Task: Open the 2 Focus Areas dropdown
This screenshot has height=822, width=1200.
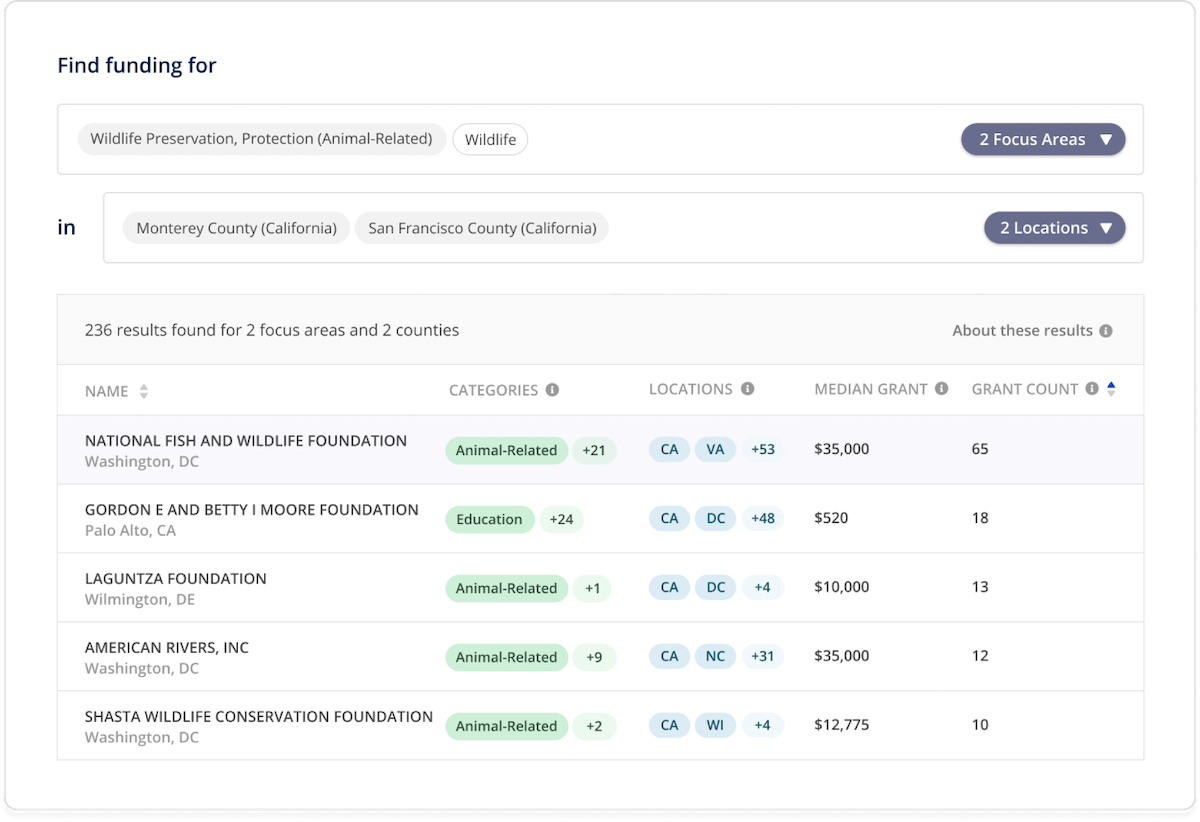Action: [1042, 139]
